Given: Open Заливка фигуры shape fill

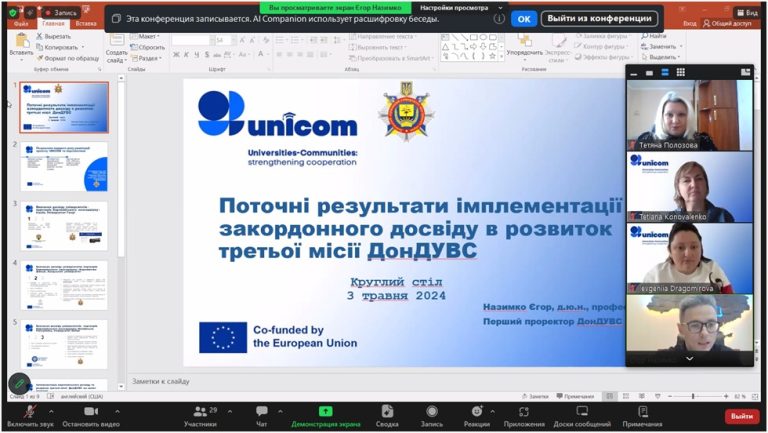Looking at the screenshot, I should [601, 36].
